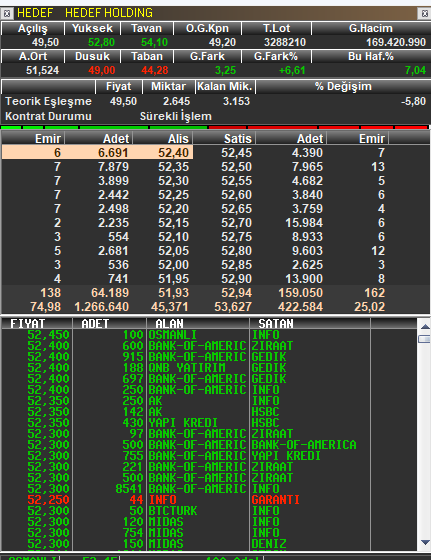
Task: Click the % Değişim value -5,80
Action: coord(413,101)
